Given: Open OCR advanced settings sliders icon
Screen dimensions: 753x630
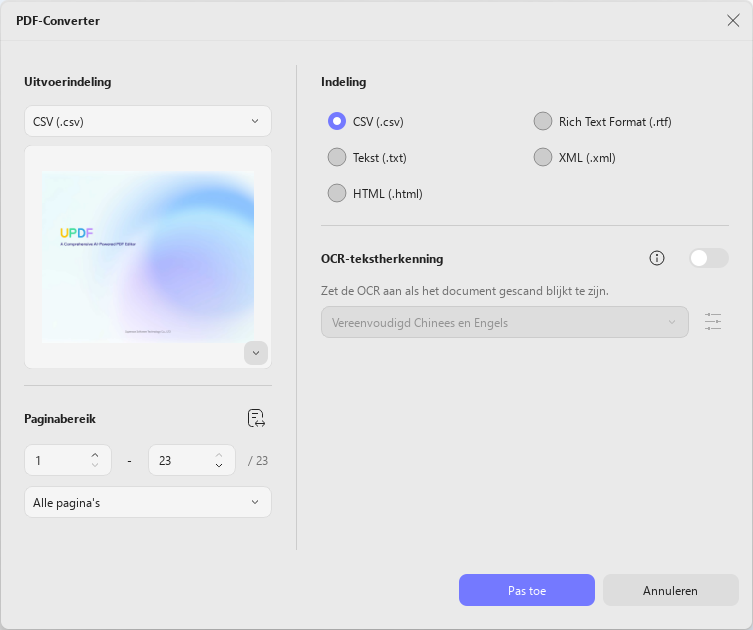Looking at the screenshot, I should click(x=713, y=322).
